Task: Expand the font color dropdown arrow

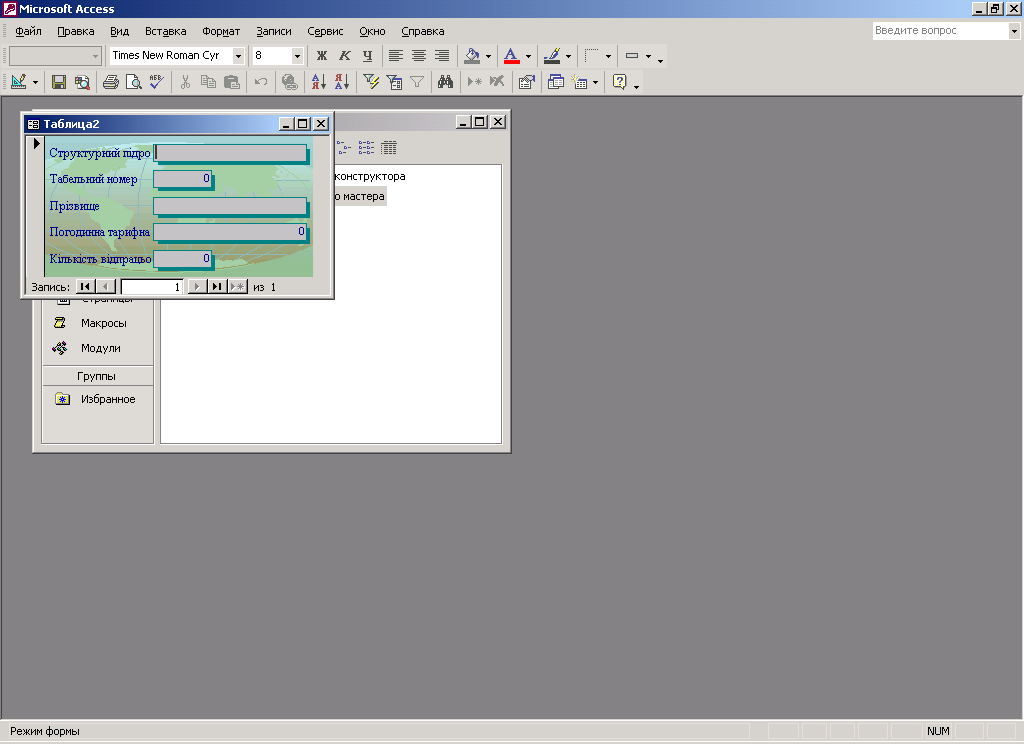Action: [x=528, y=56]
